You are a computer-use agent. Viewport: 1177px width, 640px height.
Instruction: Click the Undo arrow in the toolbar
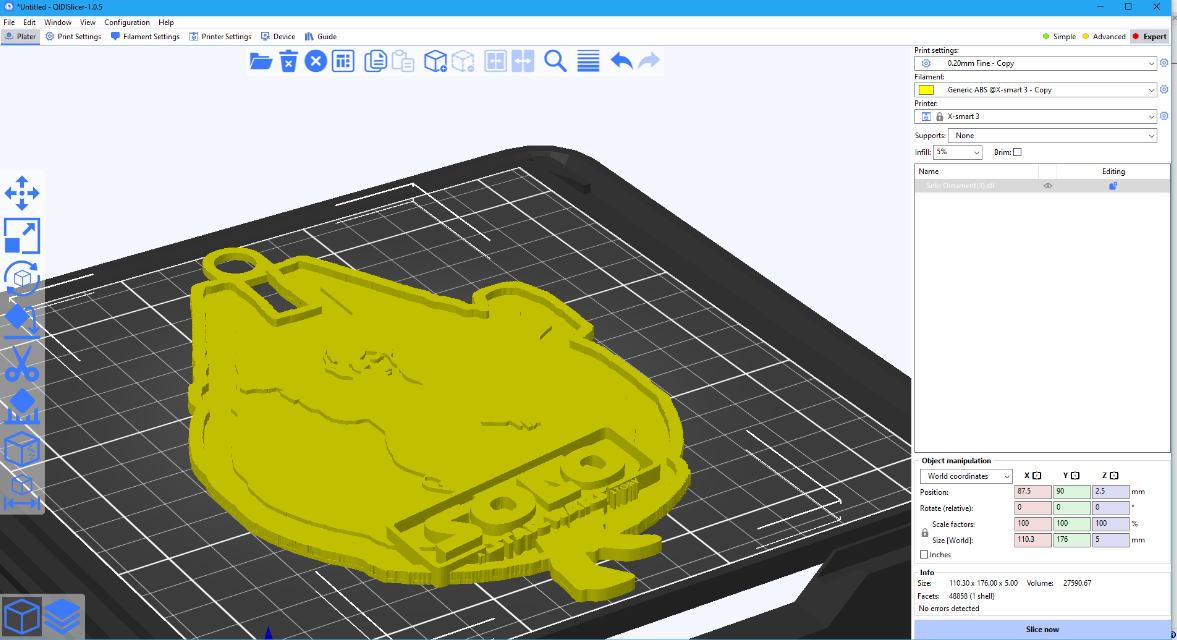point(621,61)
